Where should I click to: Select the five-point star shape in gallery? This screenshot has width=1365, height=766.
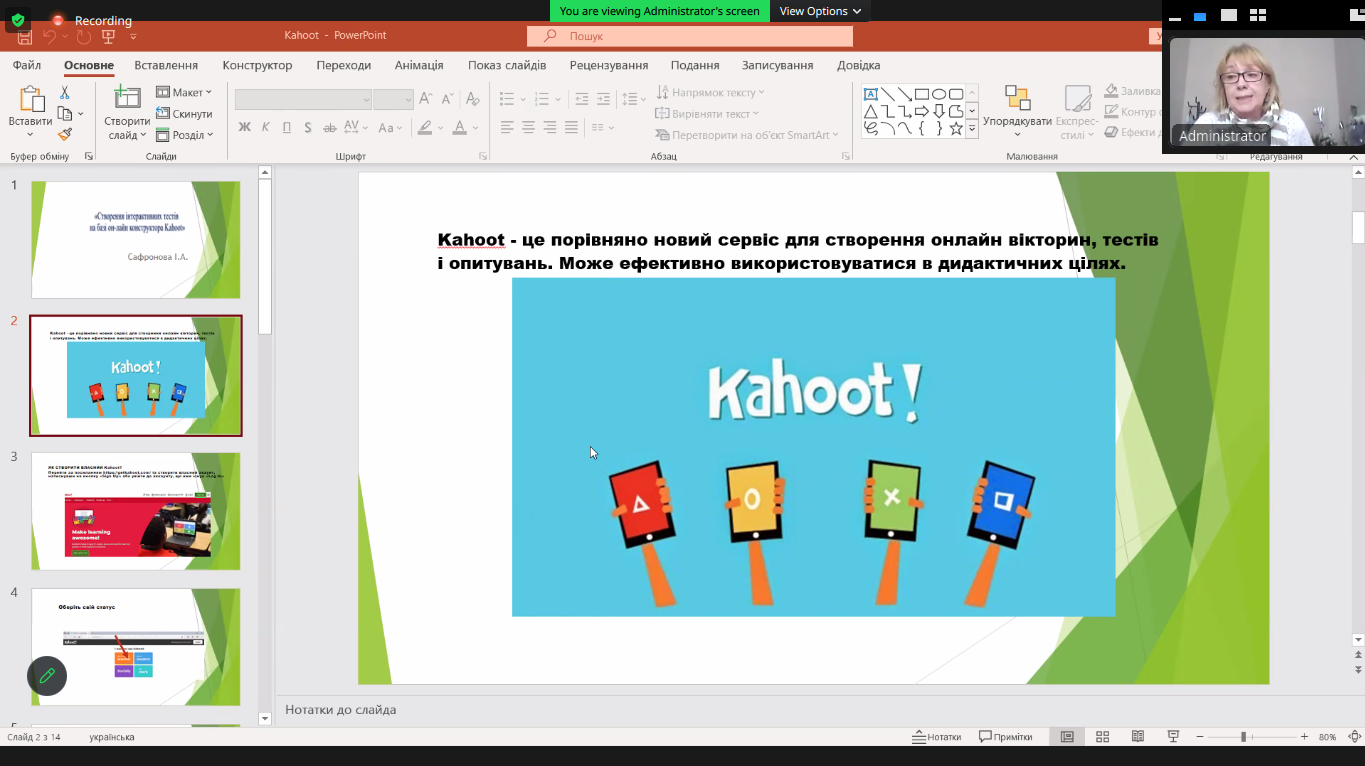coord(956,128)
